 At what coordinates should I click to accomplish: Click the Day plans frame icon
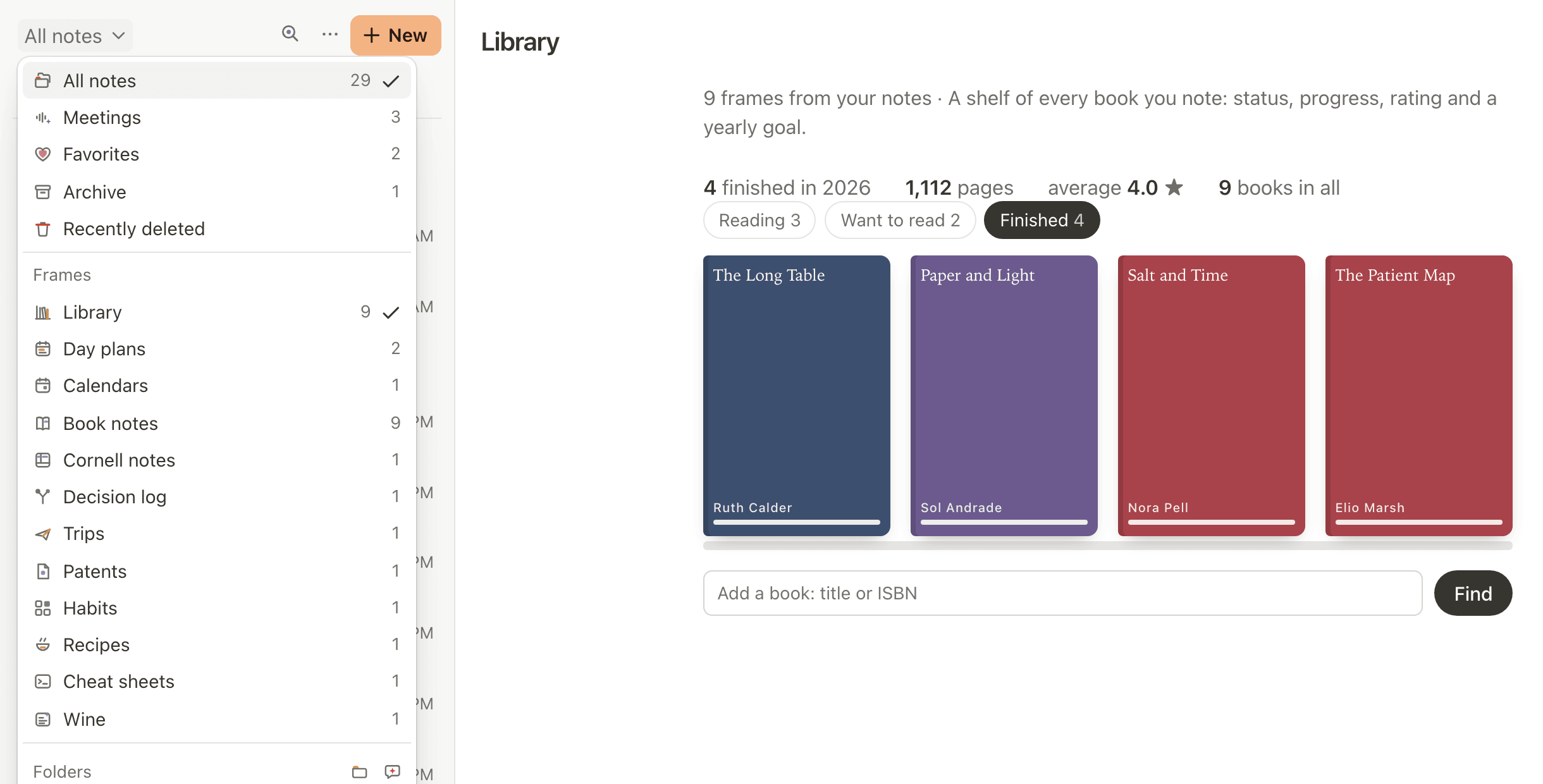point(42,349)
